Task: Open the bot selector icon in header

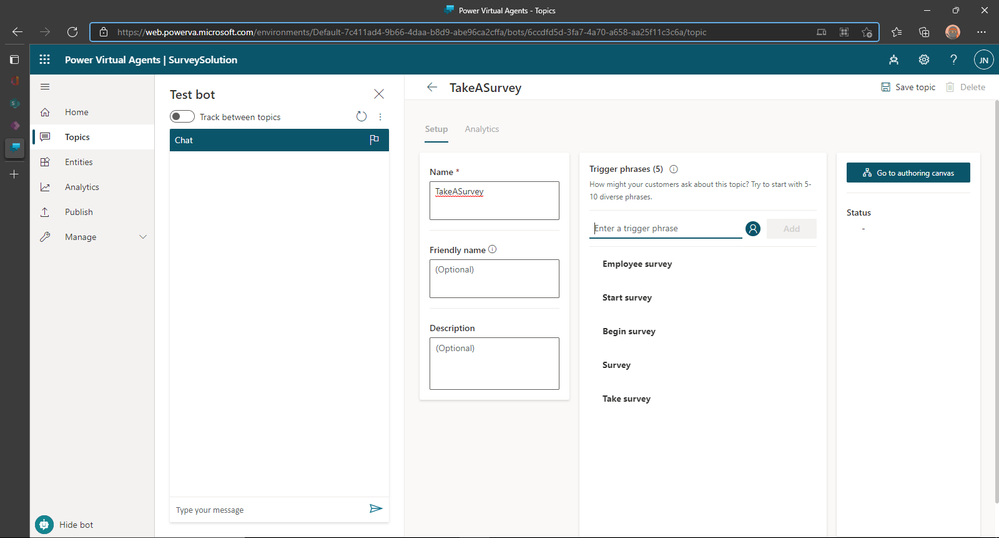Action: tap(894, 60)
